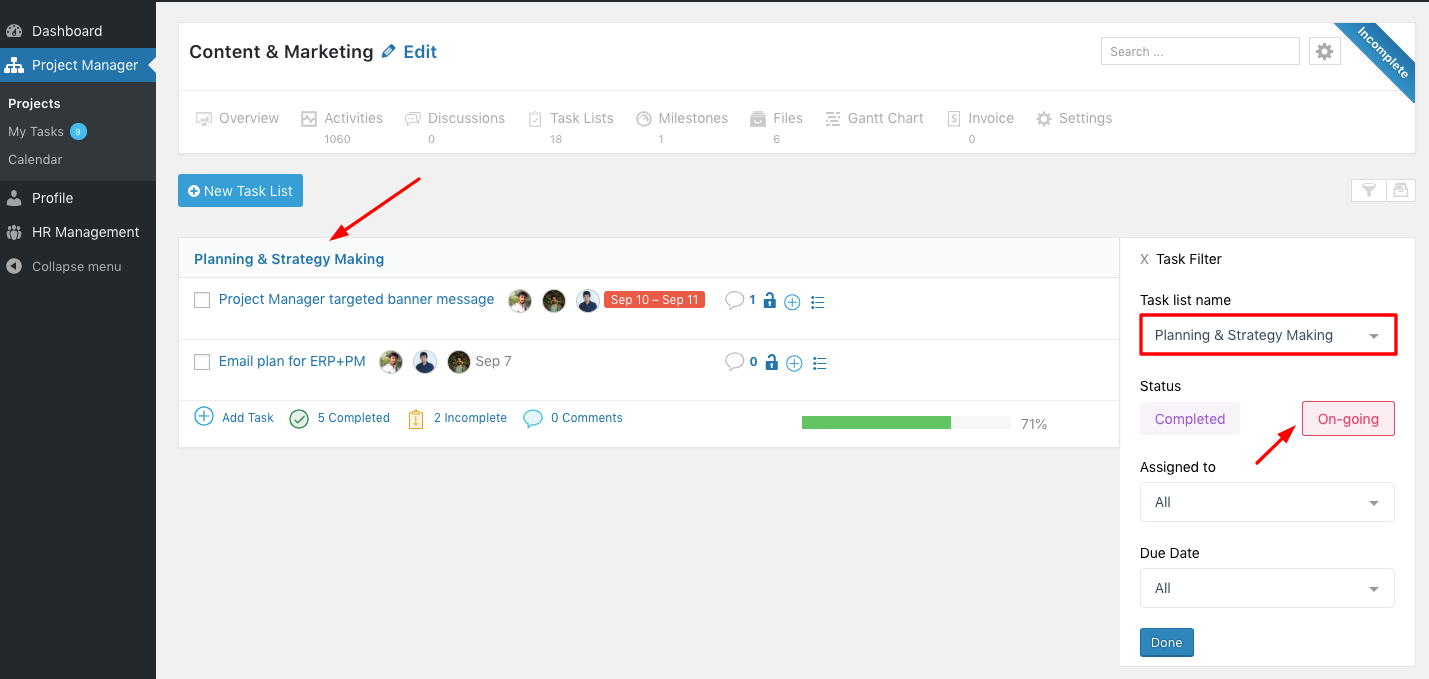The height and width of the screenshot is (679, 1429).
Task: Click the privacy lock on the banner message task
Action: (769, 301)
